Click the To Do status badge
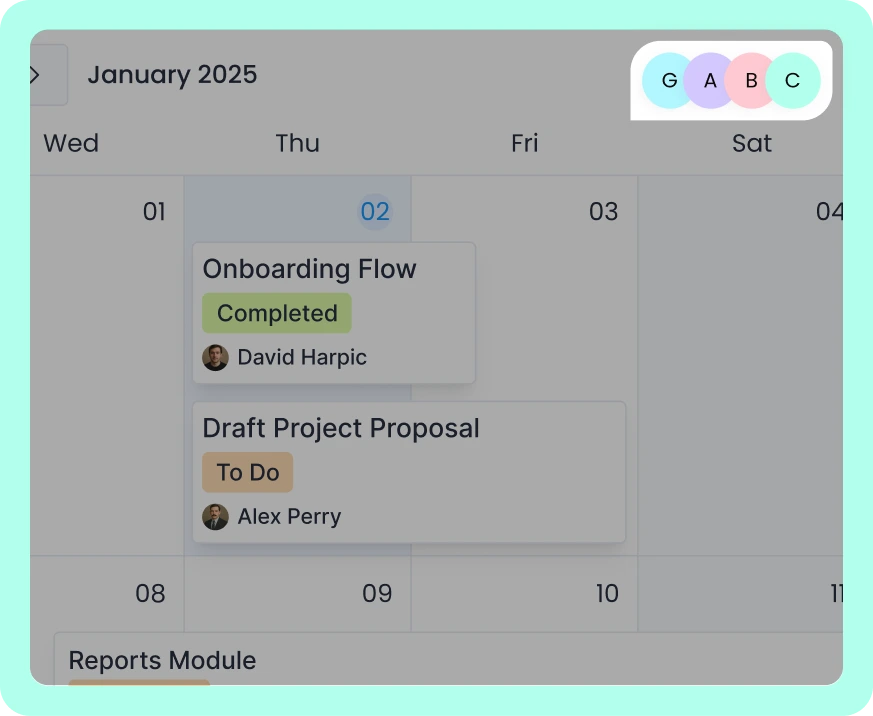 point(248,472)
